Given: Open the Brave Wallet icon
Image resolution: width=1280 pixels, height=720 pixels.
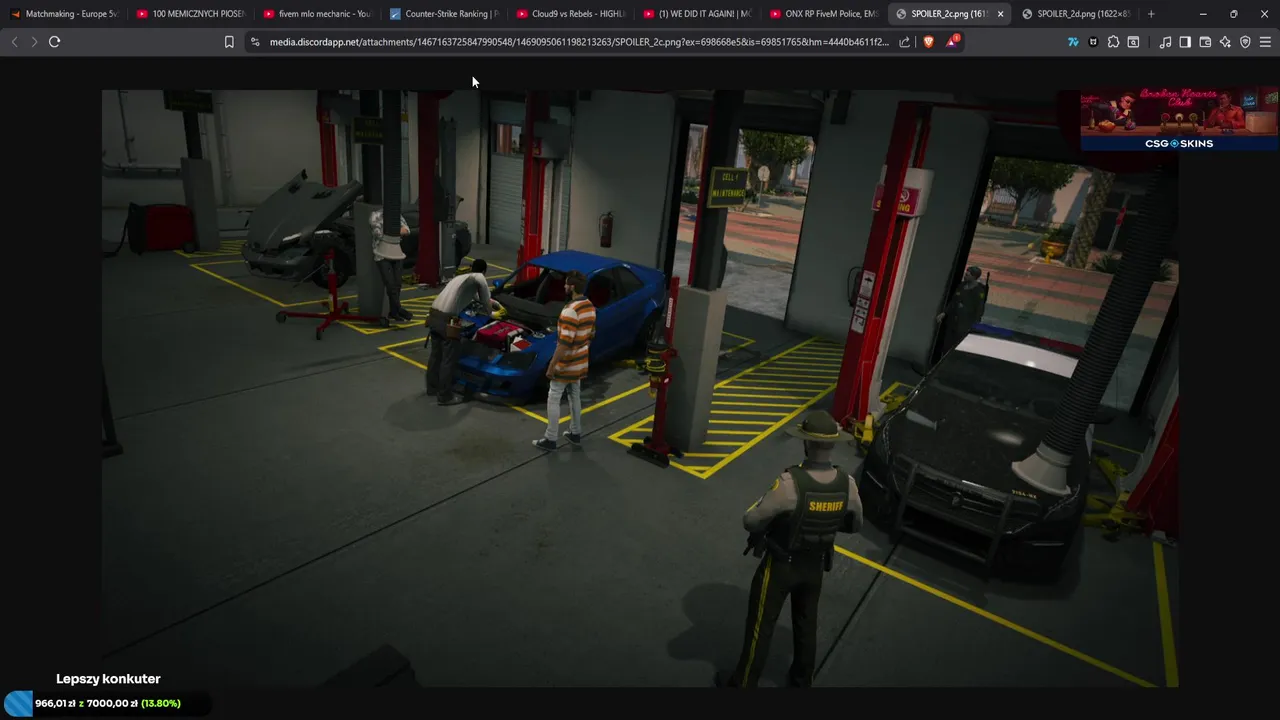Looking at the screenshot, I should 1205,42.
